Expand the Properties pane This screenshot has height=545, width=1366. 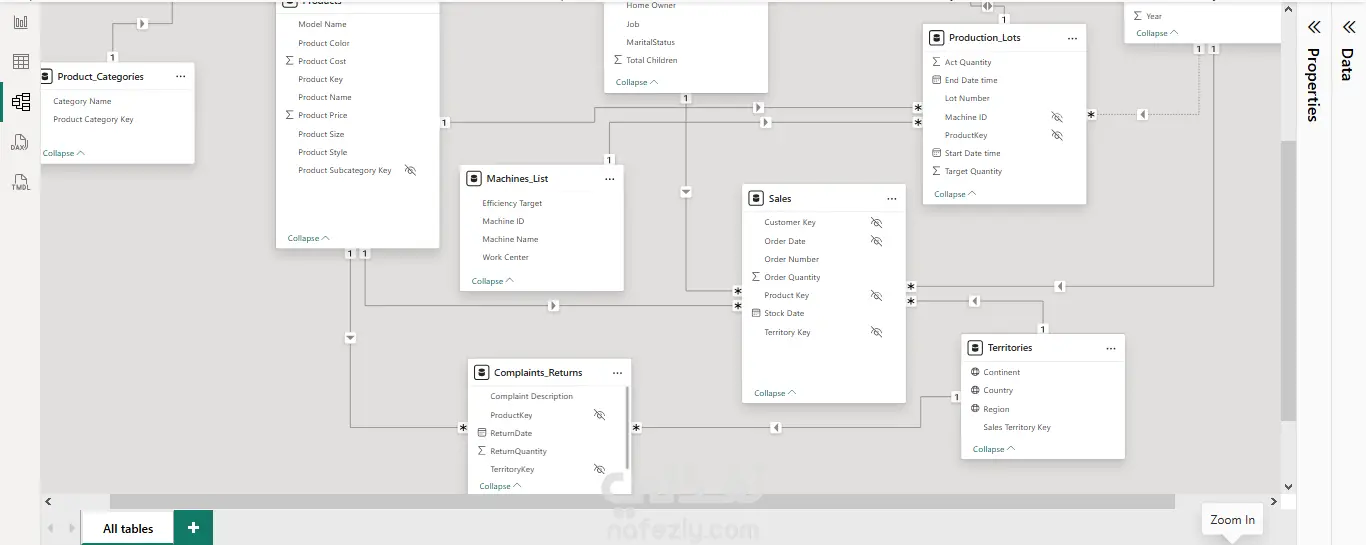[1314, 27]
